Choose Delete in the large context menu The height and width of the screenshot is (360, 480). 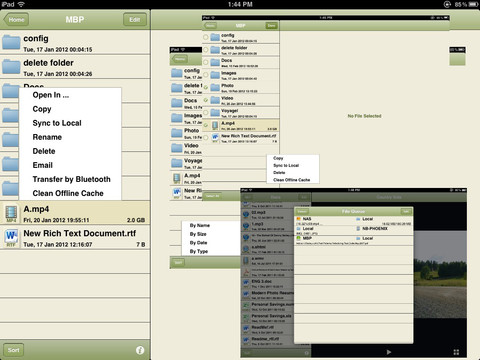pyautogui.click(x=44, y=151)
